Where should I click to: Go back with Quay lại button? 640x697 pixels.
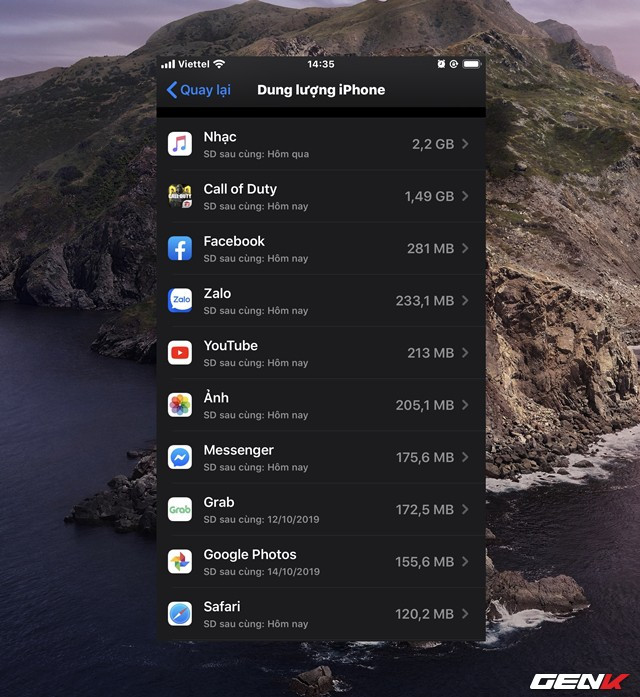click(199, 90)
